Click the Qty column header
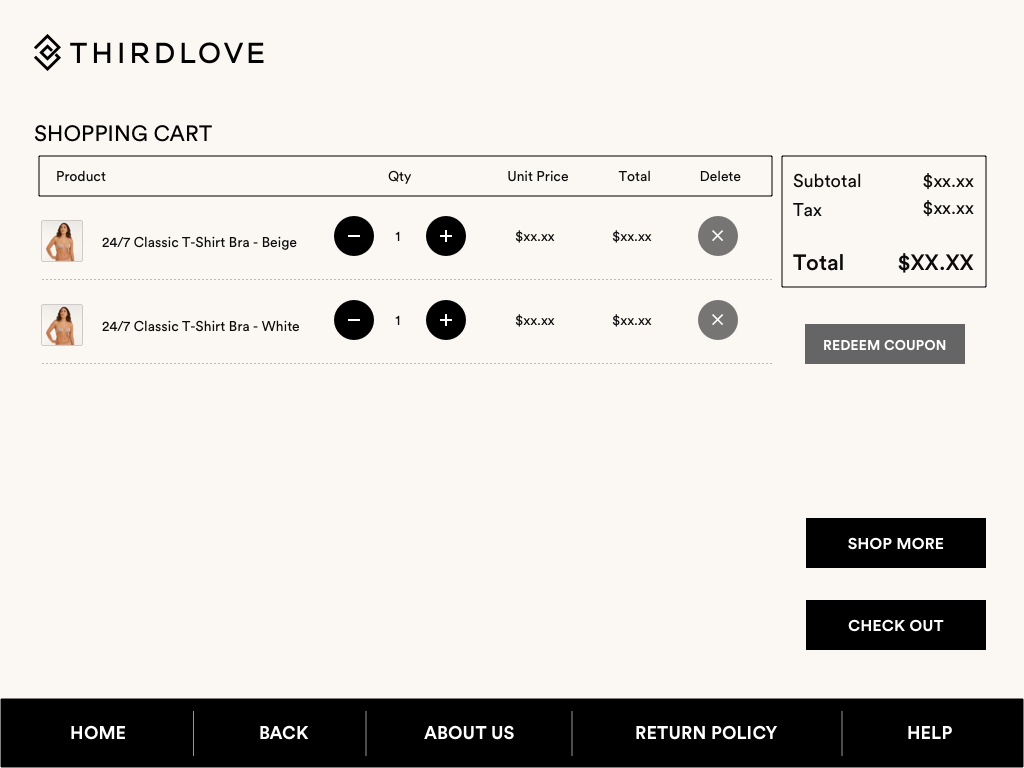This screenshot has height=768, width=1024. (x=400, y=176)
